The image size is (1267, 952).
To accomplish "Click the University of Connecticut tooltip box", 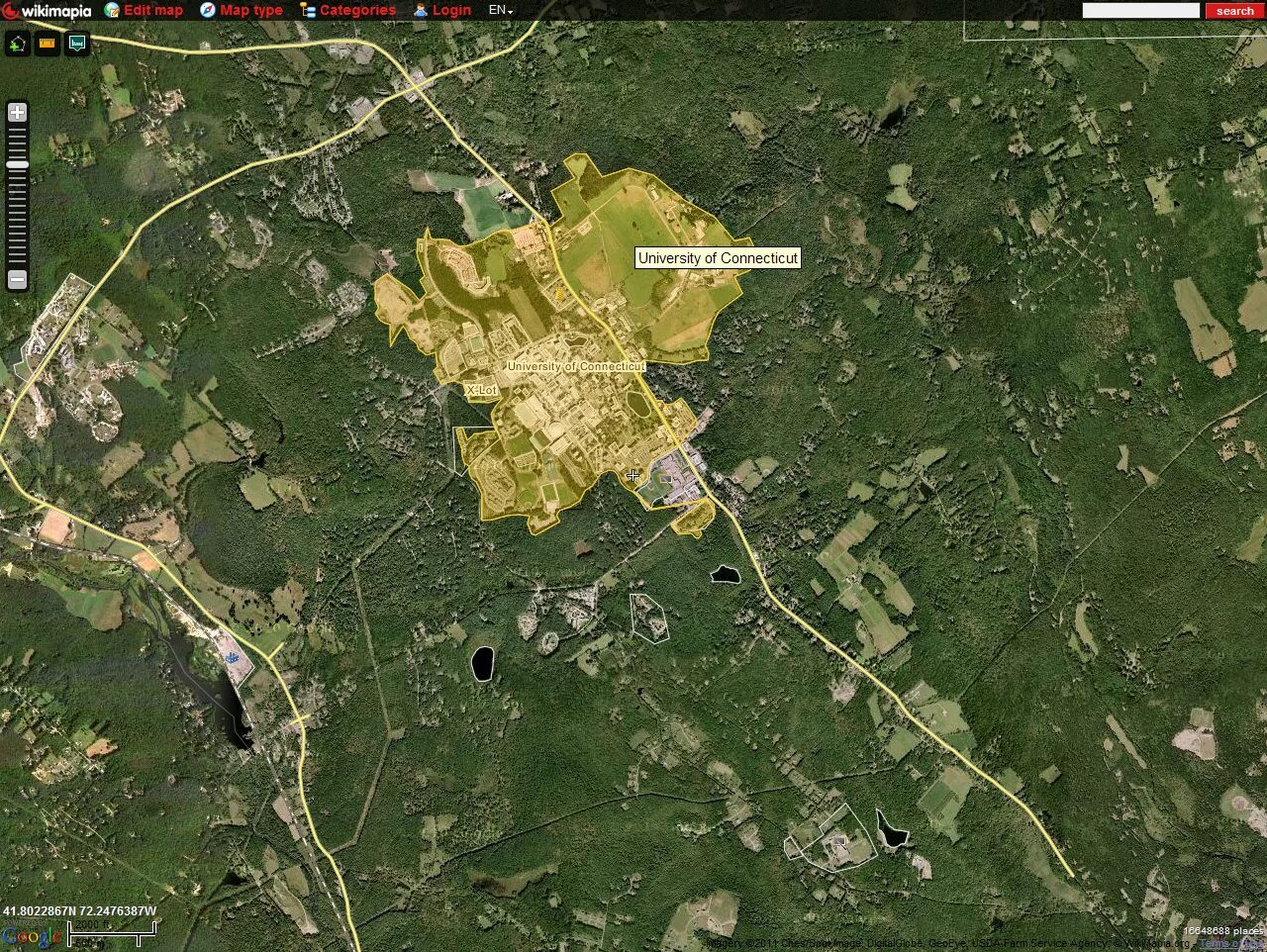I will click(718, 258).
